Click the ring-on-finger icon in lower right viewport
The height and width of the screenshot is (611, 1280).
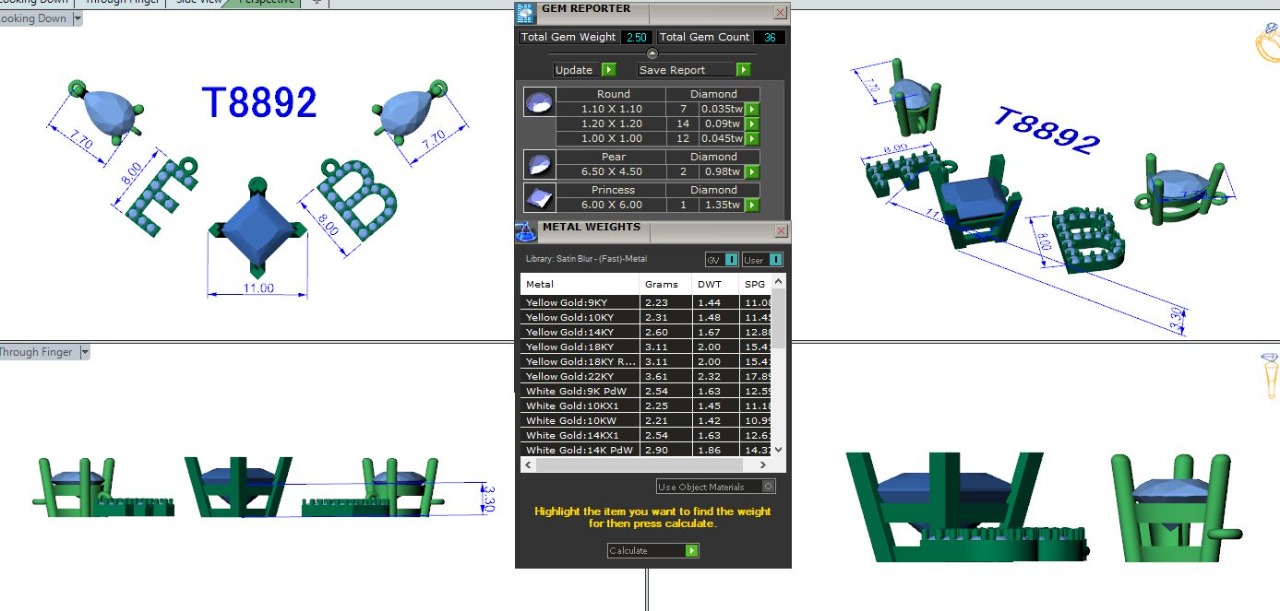(x=1270, y=375)
